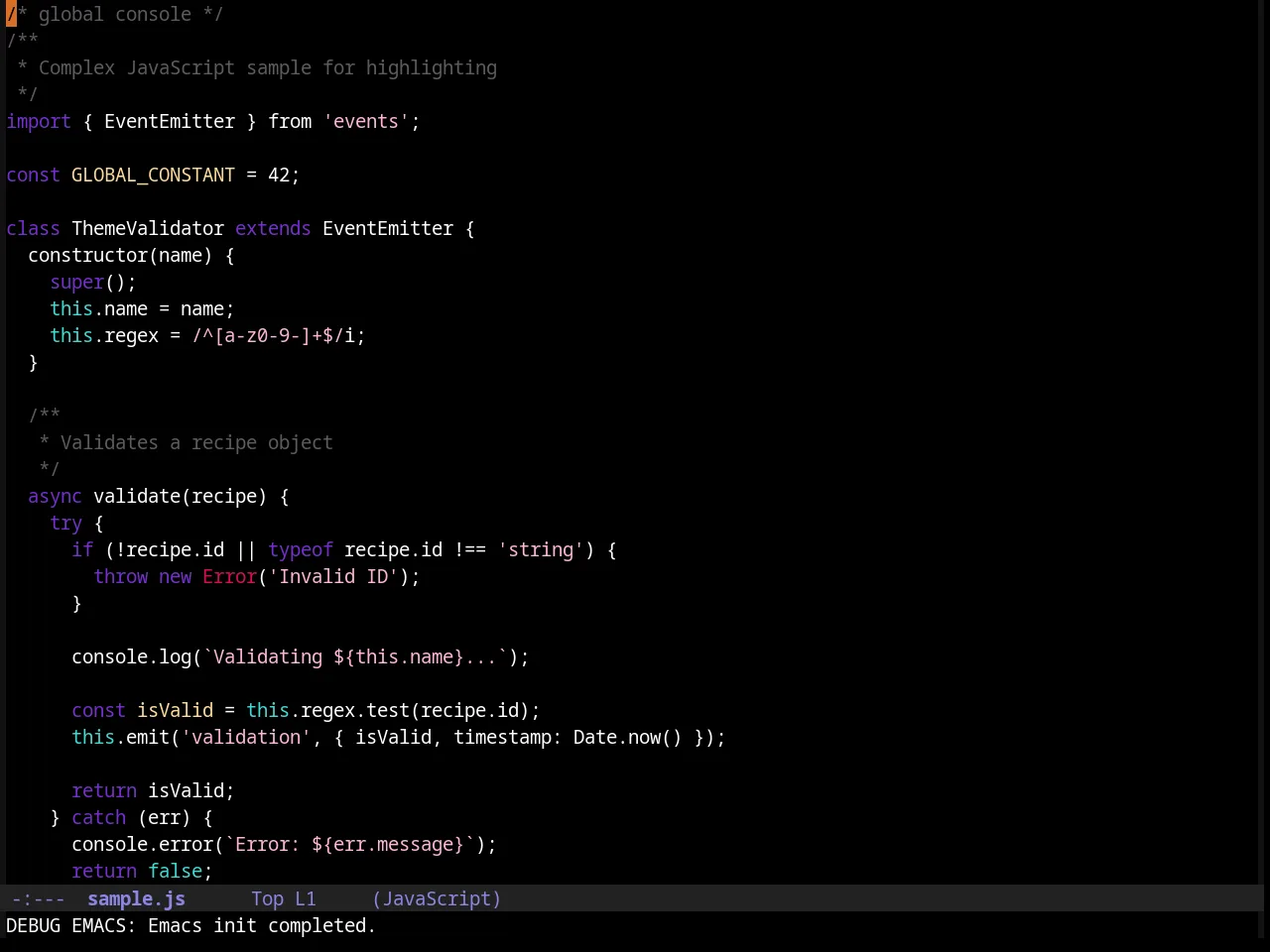
Task: Click the 'timestamp' property key
Action: pos(502,737)
